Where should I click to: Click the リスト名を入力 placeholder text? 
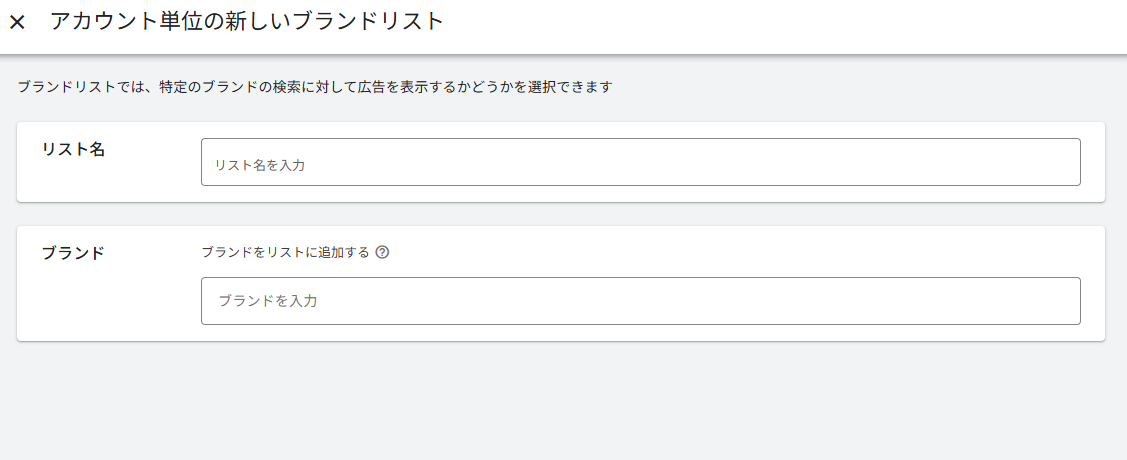coord(260,166)
